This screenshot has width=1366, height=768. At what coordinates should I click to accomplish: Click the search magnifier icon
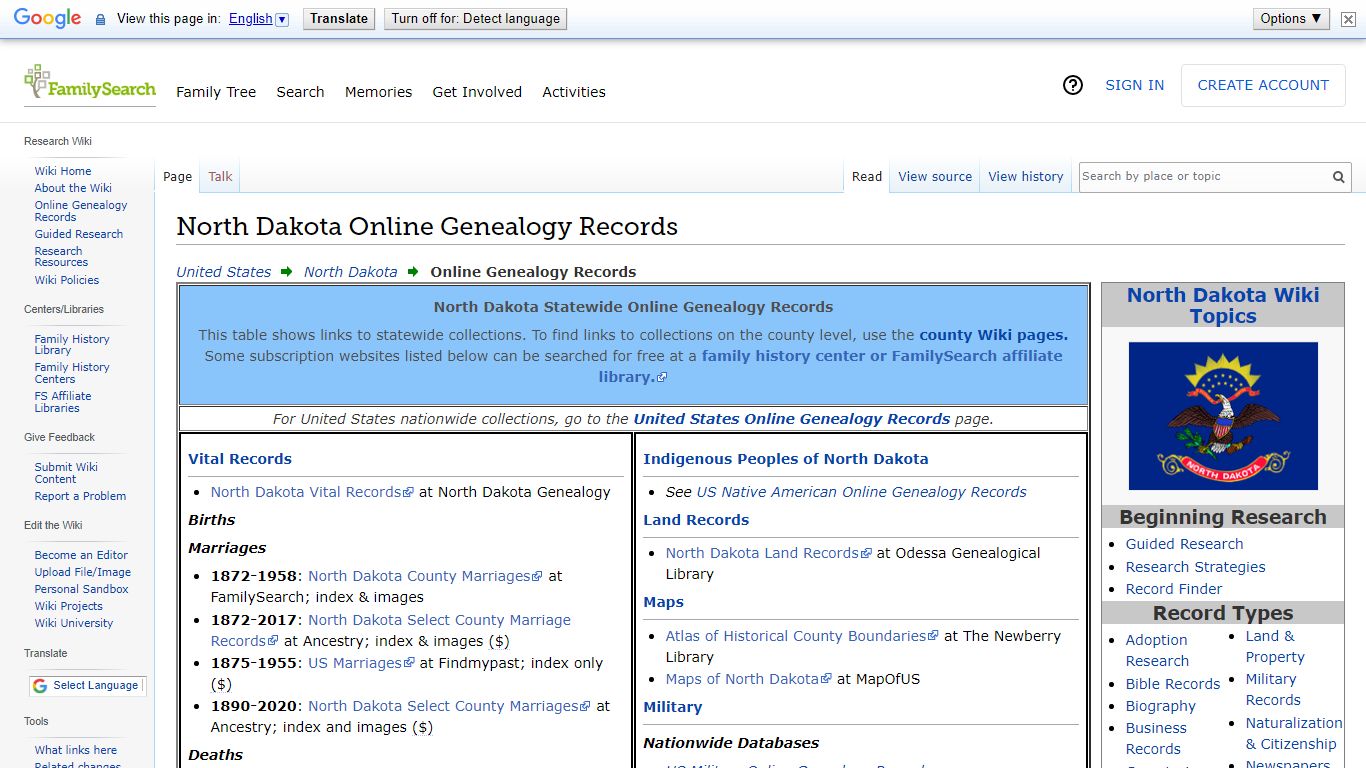click(1339, 177)
